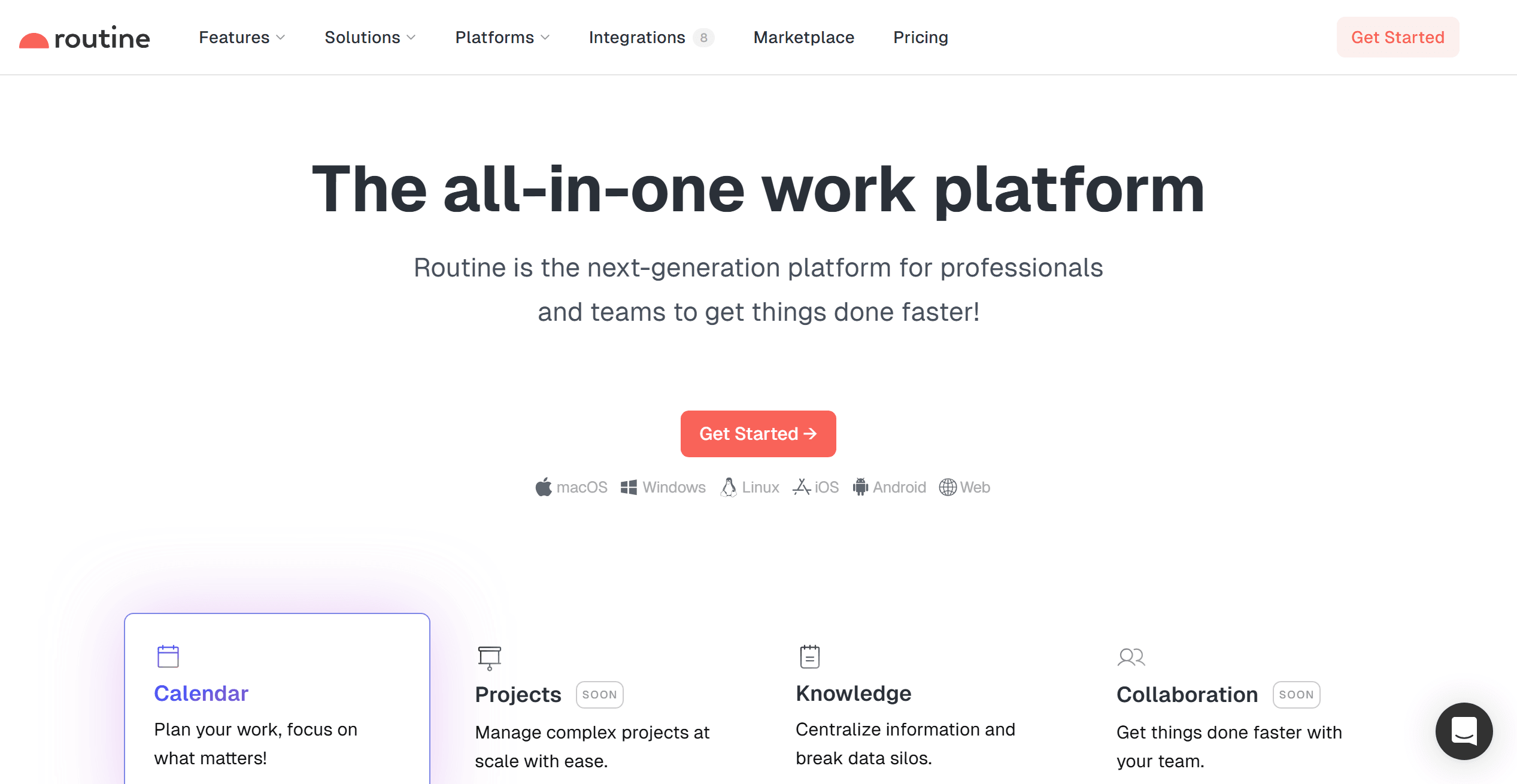Viewport: 1517px width, 784px height.
Task: Click the iOS App Store icon
Action: [x=802, y=487]
